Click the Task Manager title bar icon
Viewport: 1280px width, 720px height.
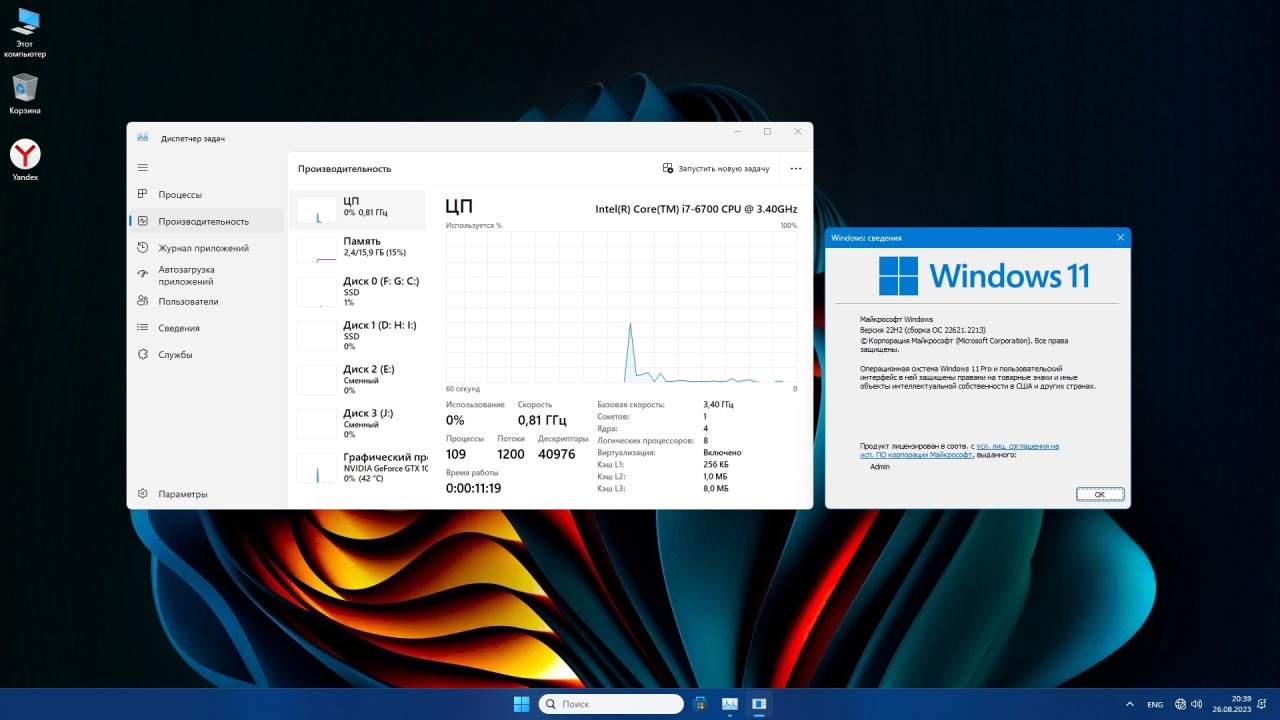coord(143,137)
